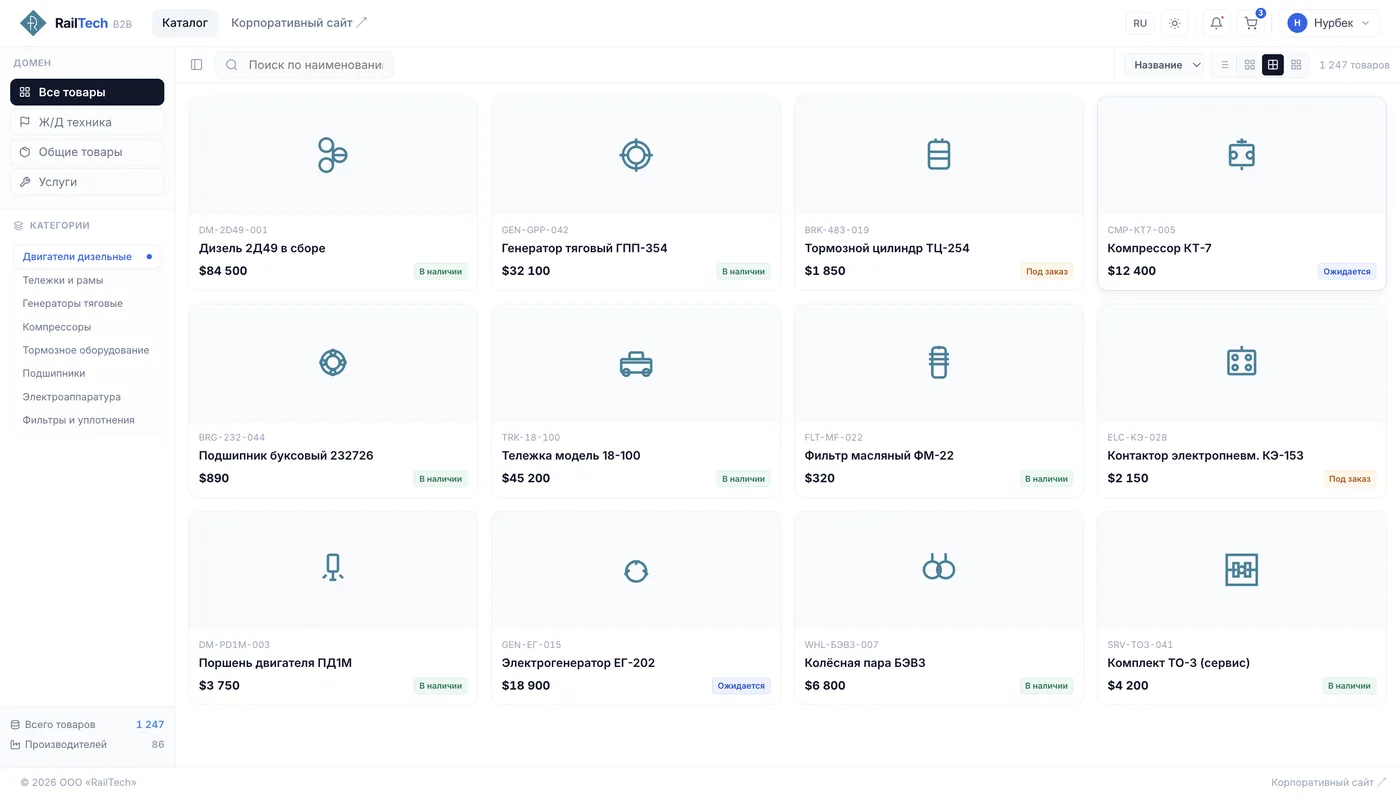The height and width of the screenshot is (797, 1400).
Task: Open the Название sort dropdown
Action: [1167, 65]
